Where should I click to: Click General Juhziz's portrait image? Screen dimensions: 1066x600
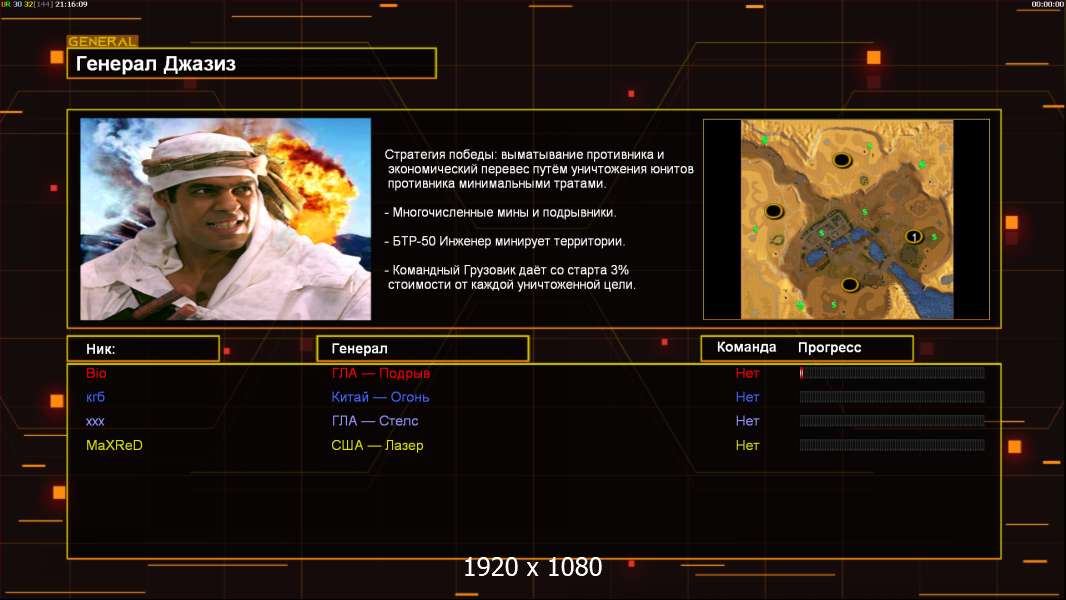pos(225,219)
